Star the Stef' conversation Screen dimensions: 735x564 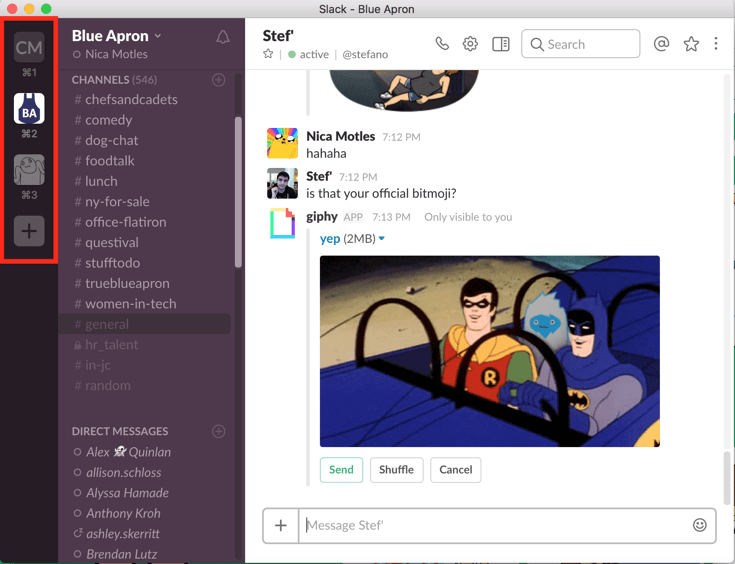click(x=268, y=54)
